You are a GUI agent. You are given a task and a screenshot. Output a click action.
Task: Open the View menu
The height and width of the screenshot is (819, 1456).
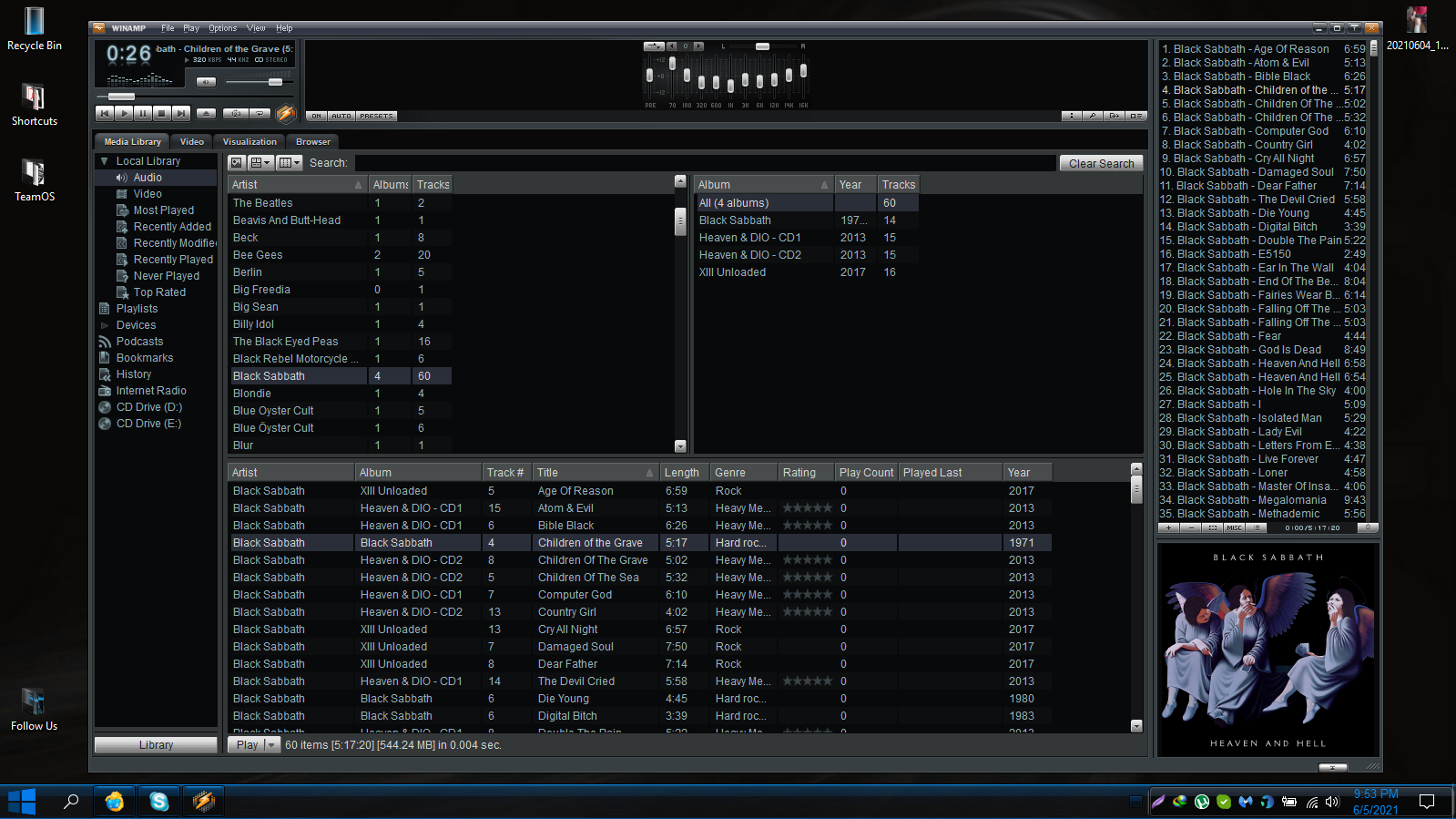pyautogui.click(x=256, y=28)
